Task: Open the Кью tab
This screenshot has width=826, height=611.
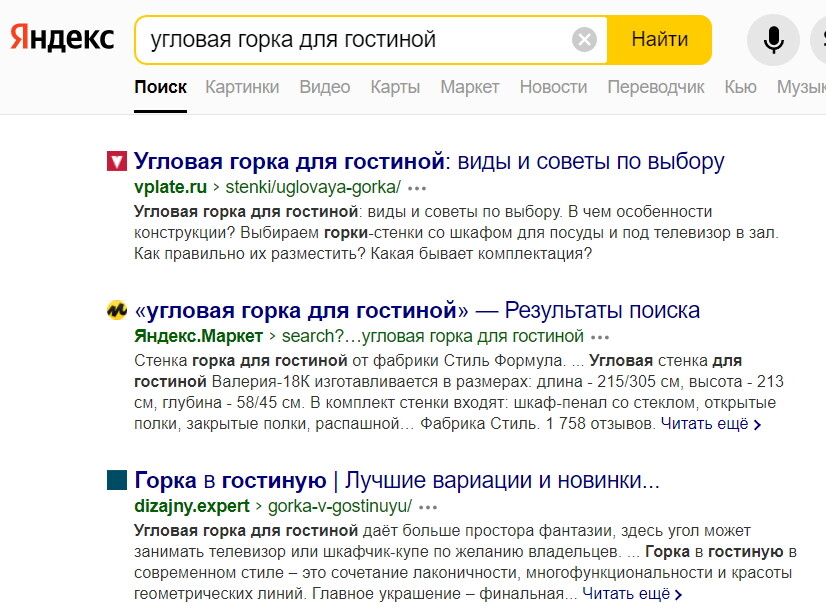Action: coord(741,87)
